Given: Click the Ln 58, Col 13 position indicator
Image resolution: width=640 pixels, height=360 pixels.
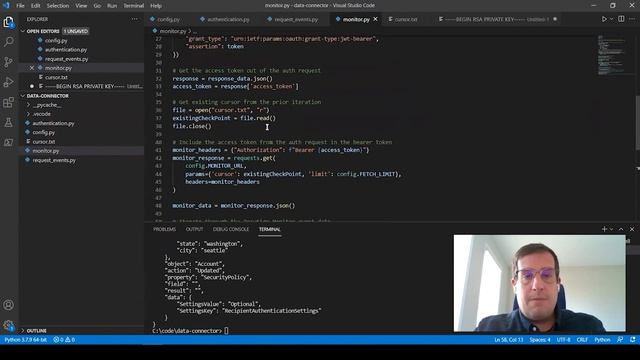Looking at the screenshot, I should [x=509, y=340].
